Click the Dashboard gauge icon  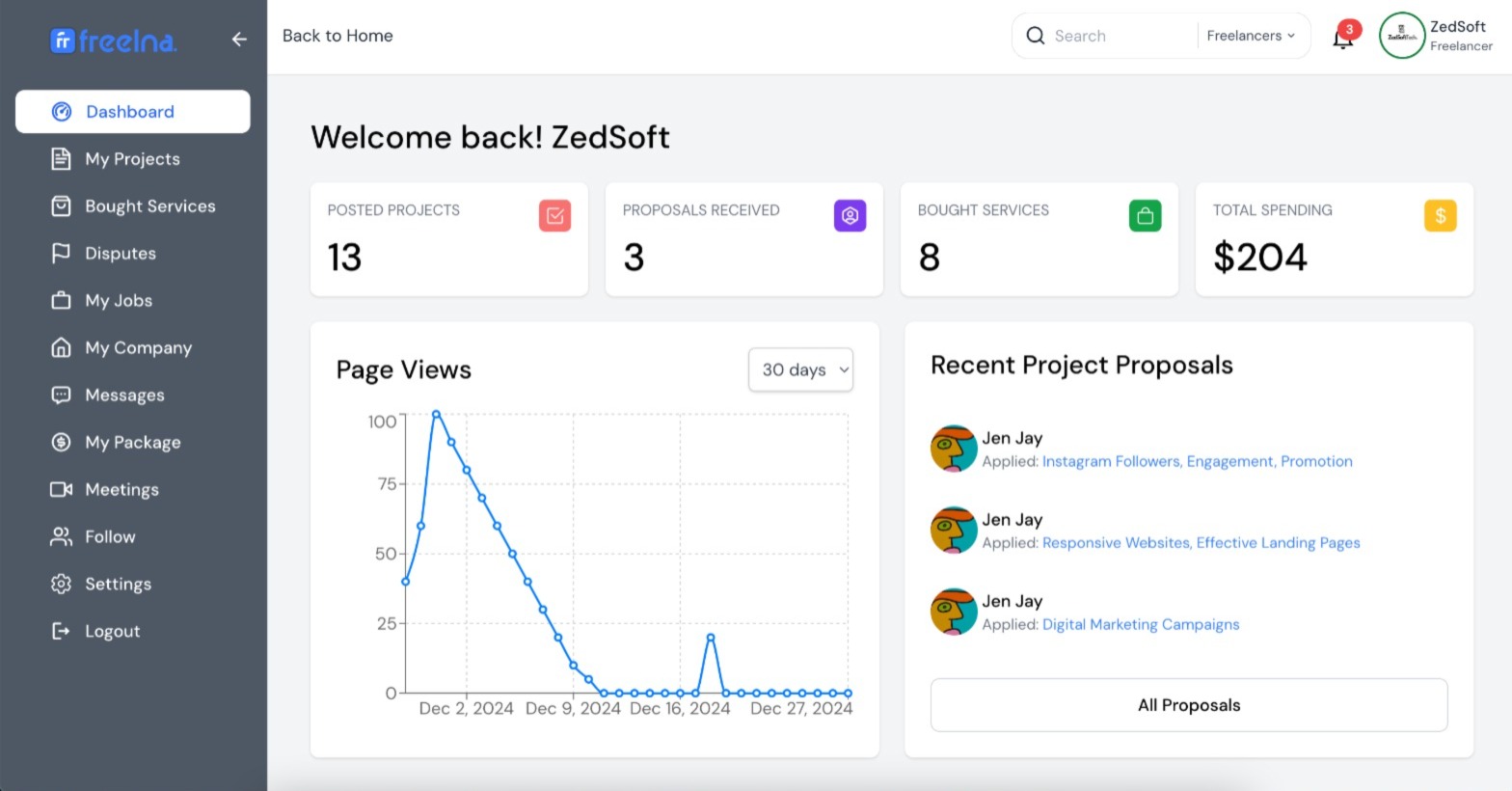pyautogui.click(x=62, y=112)
